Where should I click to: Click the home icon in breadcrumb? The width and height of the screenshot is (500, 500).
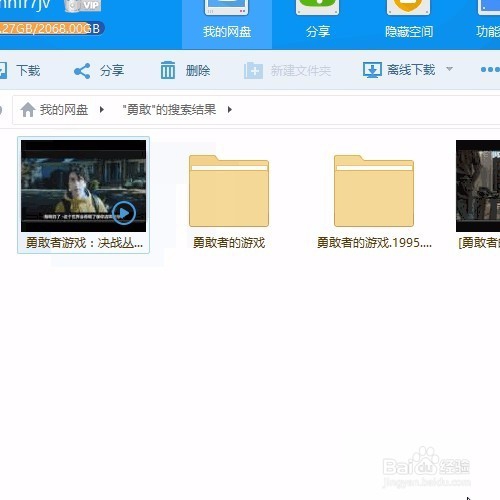28,110
